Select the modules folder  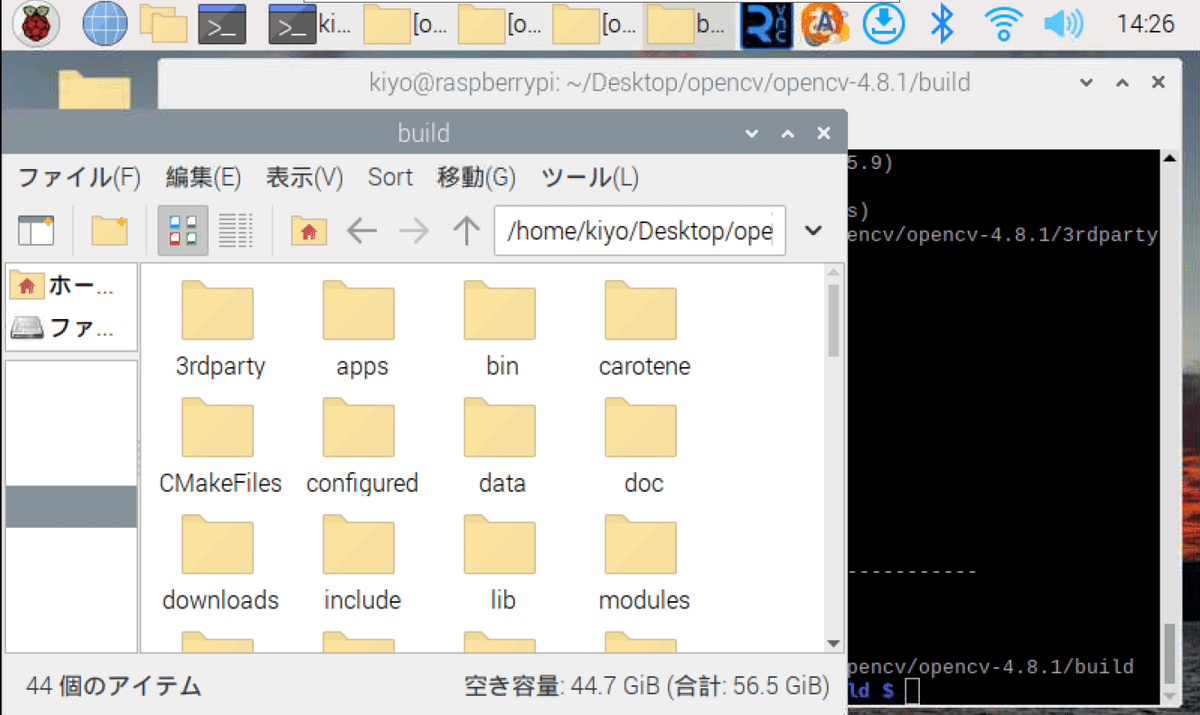coord(644,563)
